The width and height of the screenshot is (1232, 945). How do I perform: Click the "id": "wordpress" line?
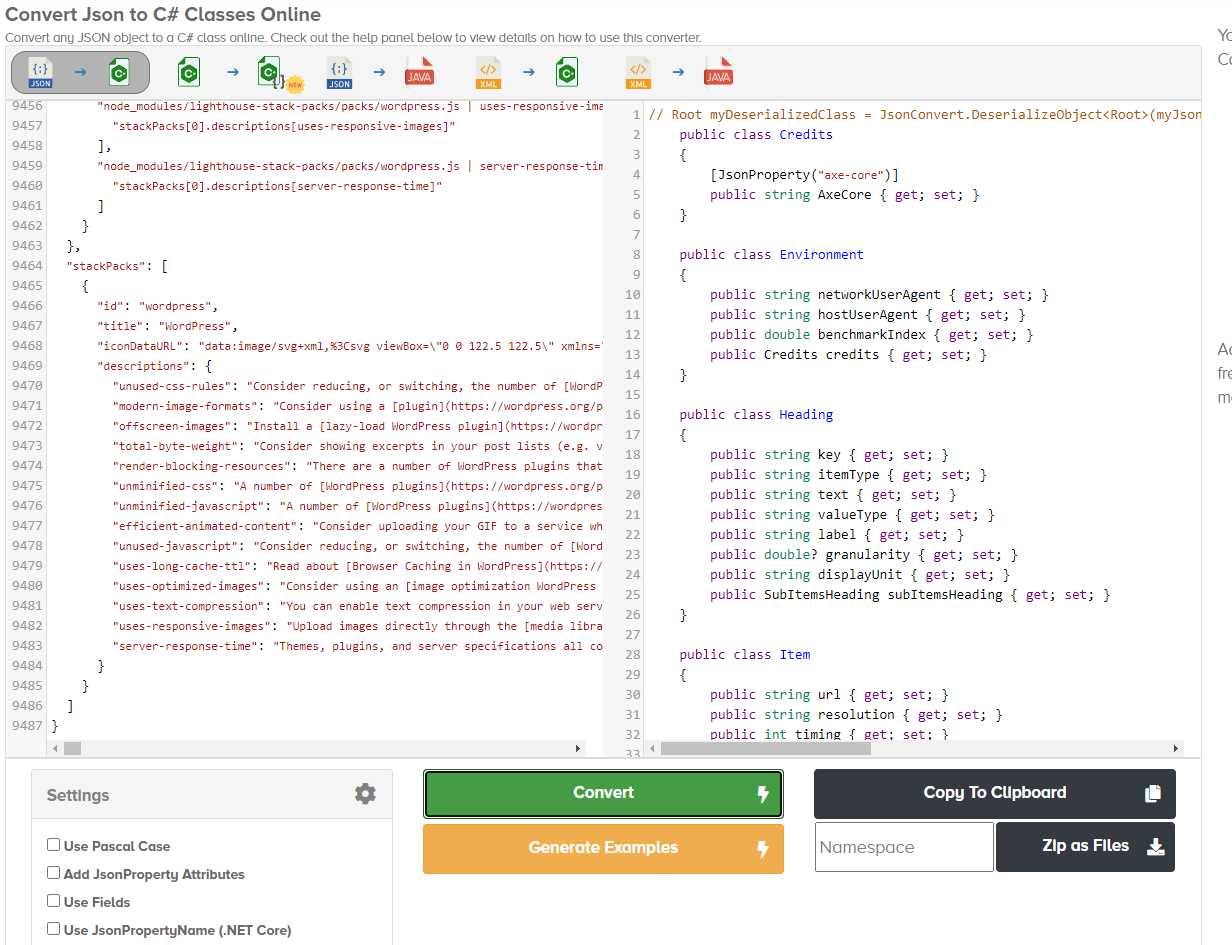(x=157, y=306)
